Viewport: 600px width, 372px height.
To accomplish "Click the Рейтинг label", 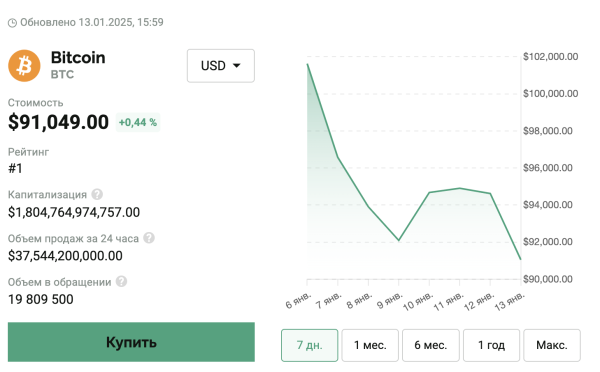I will click(x=28, y=152).
